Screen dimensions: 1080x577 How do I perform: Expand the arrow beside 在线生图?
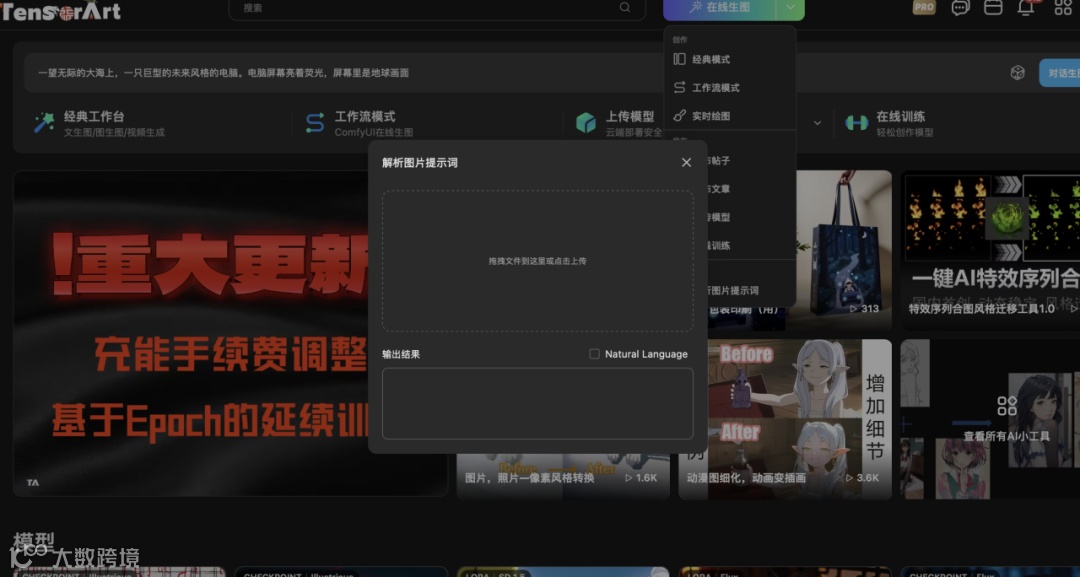790,8
